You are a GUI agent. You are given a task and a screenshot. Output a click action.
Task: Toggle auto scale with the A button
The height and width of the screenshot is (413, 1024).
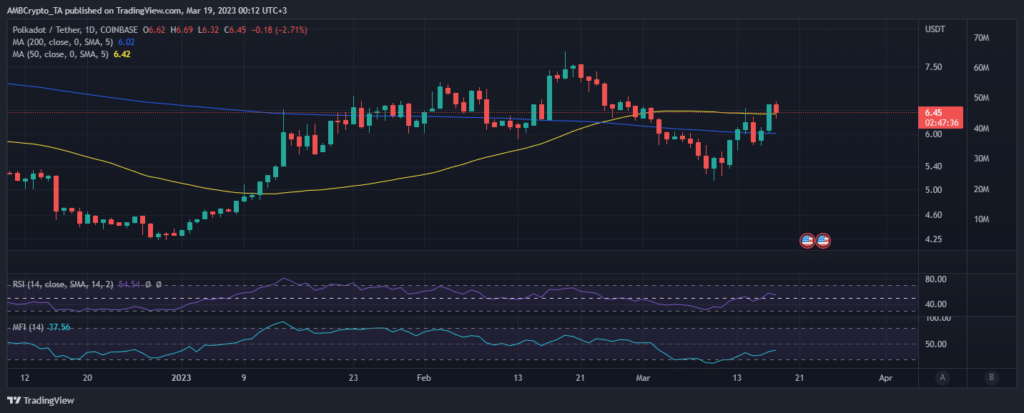click(x=942, y=377)
